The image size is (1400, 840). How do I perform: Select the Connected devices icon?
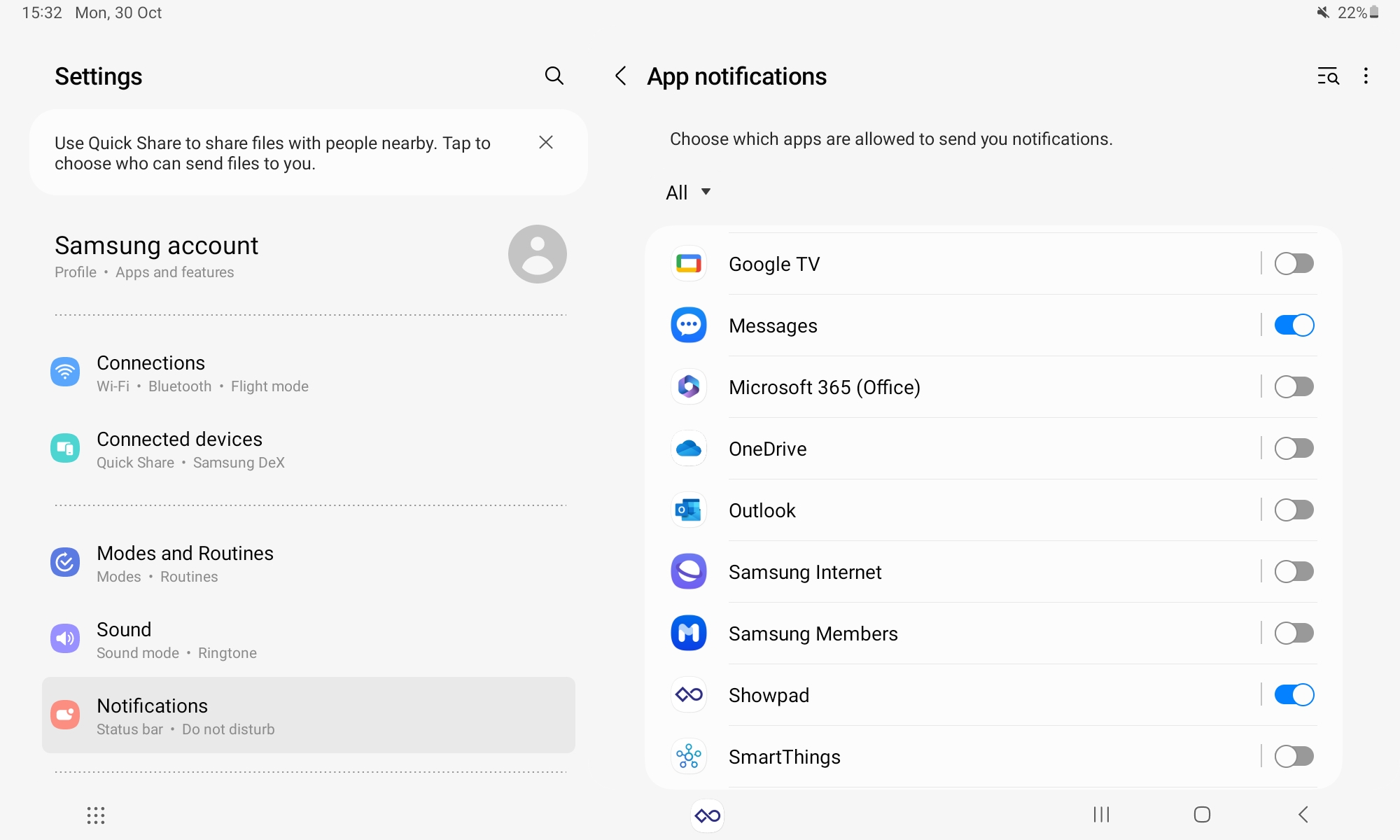coord(64,448)
